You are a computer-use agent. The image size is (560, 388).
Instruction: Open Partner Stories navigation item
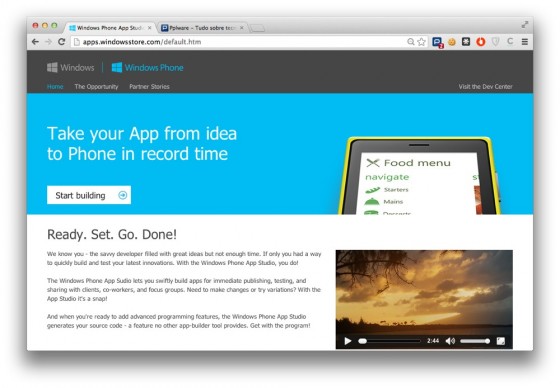click(x=149, y=86)
